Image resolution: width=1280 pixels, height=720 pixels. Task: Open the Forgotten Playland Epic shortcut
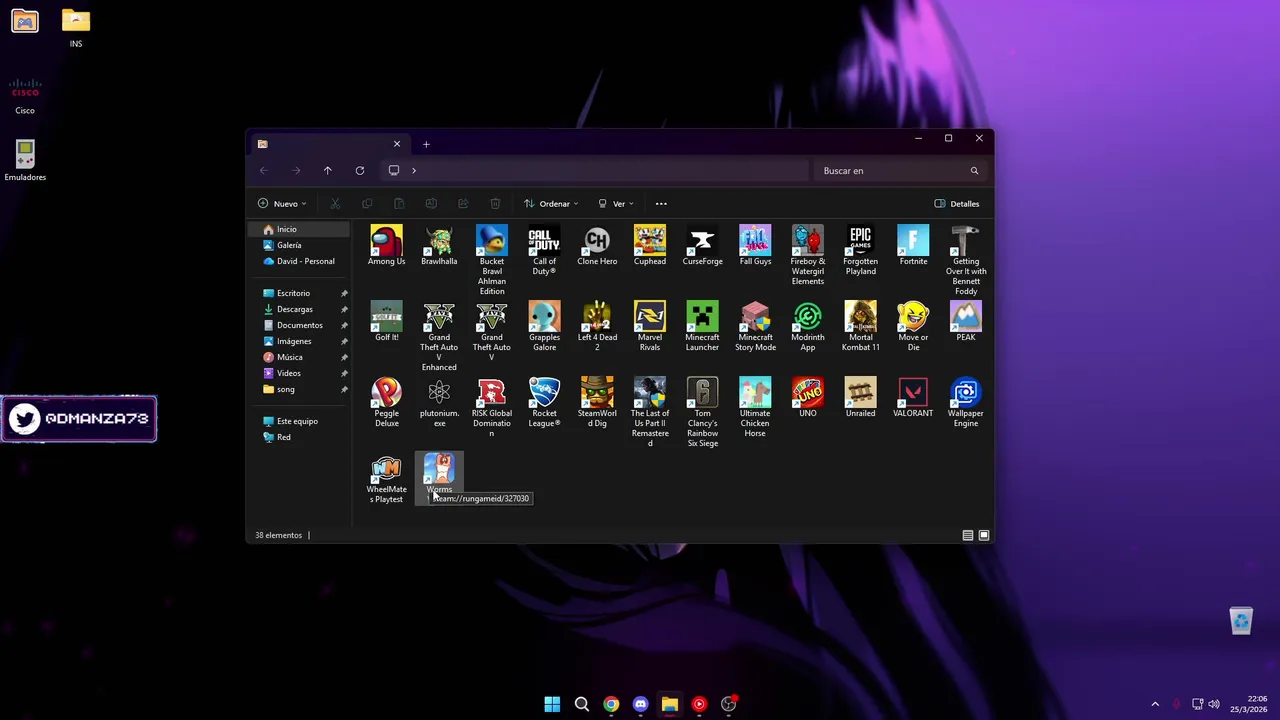pyautogui.click(x=860, y=250)
